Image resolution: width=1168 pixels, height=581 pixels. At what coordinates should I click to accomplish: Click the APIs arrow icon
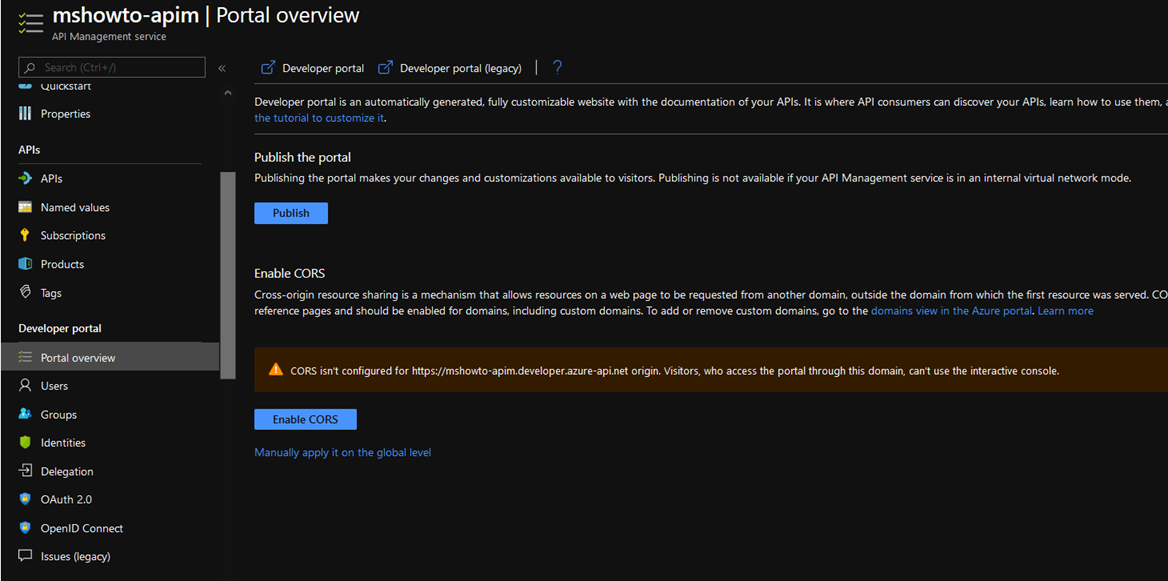[x=25, y=179]
